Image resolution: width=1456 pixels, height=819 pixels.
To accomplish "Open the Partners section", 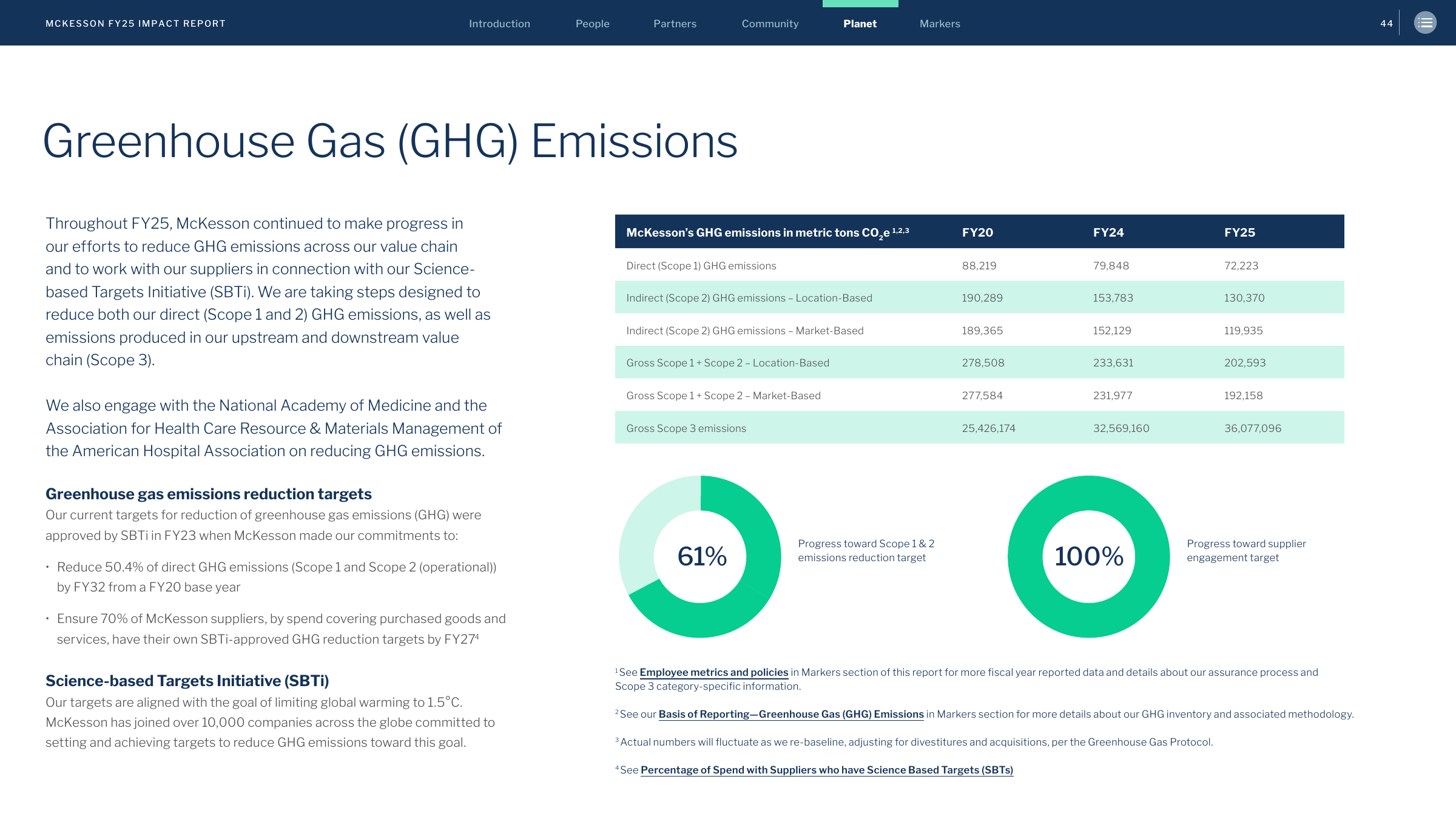I will pos(675,24).
